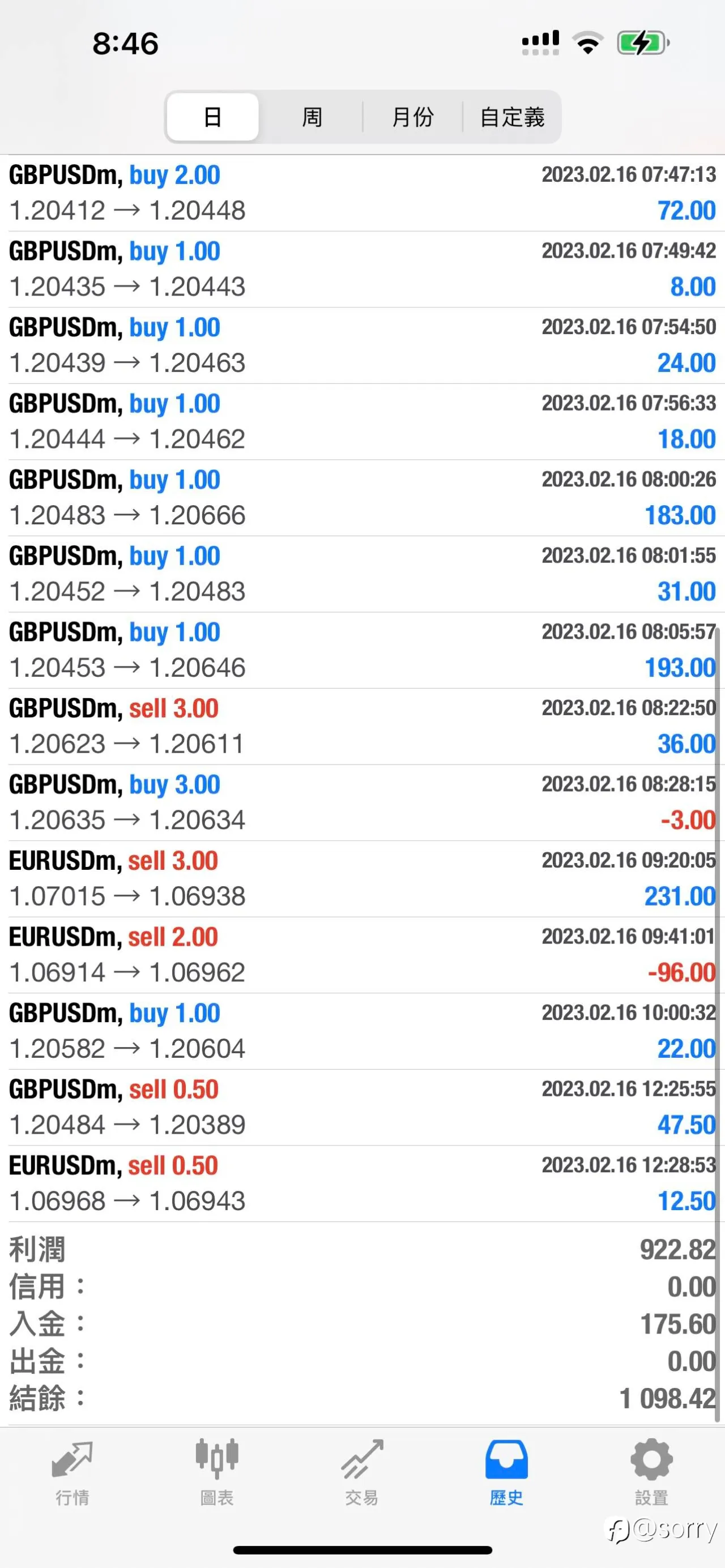
Task: Tap the battery charging status icon
Action: pyautogui.click(x=643, y=43)
